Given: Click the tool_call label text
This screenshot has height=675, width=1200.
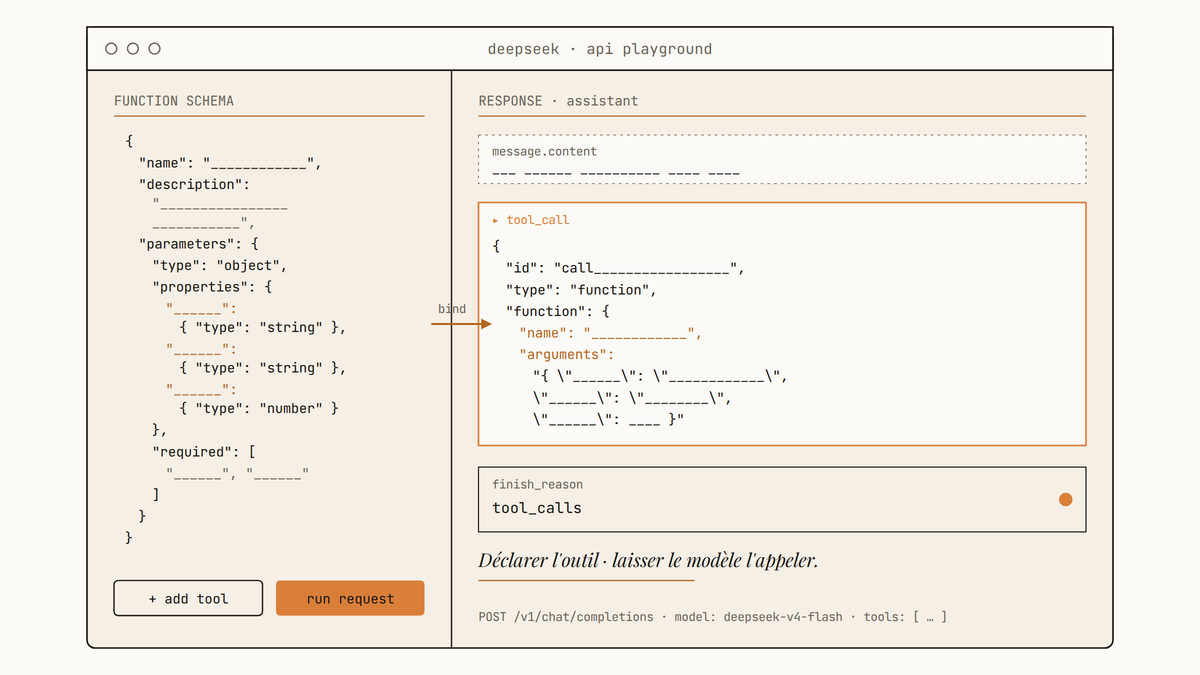Looking at the screenshot, I should (538, 220).
